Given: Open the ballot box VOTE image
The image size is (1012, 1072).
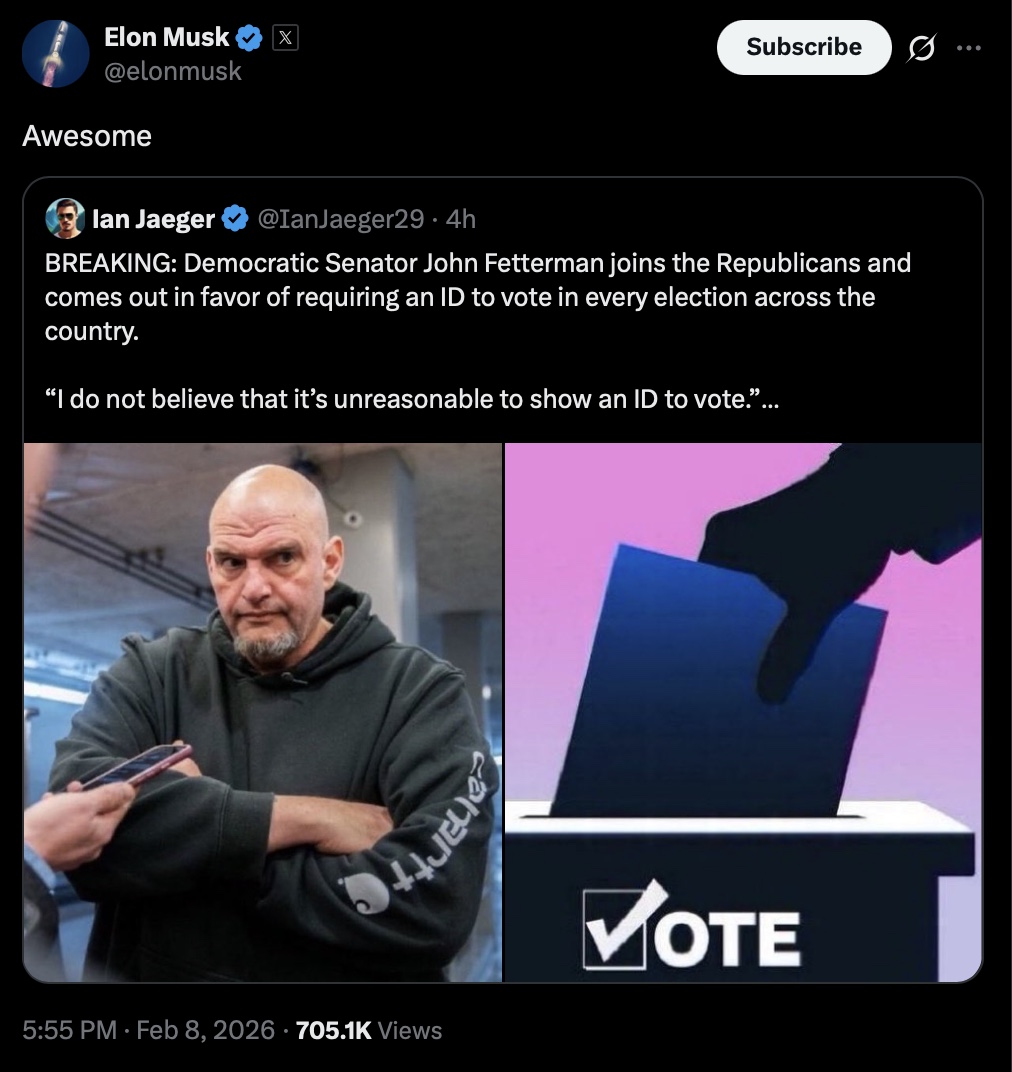Looking at the screenshot, I should tap(743, 712).
